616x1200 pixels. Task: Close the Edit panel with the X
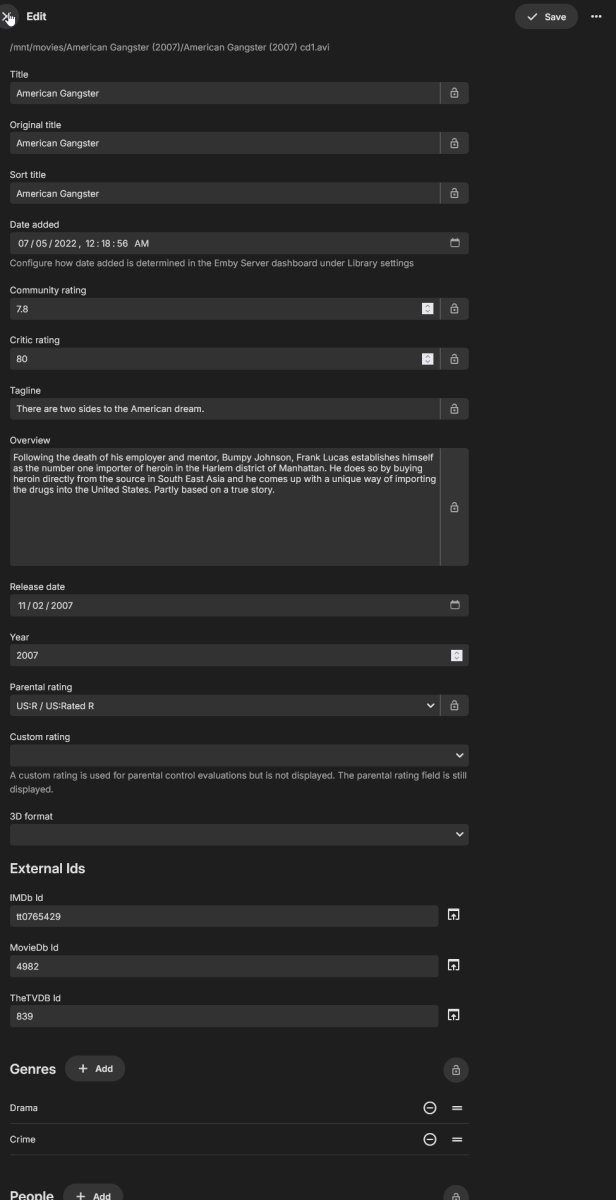(9, 16)
